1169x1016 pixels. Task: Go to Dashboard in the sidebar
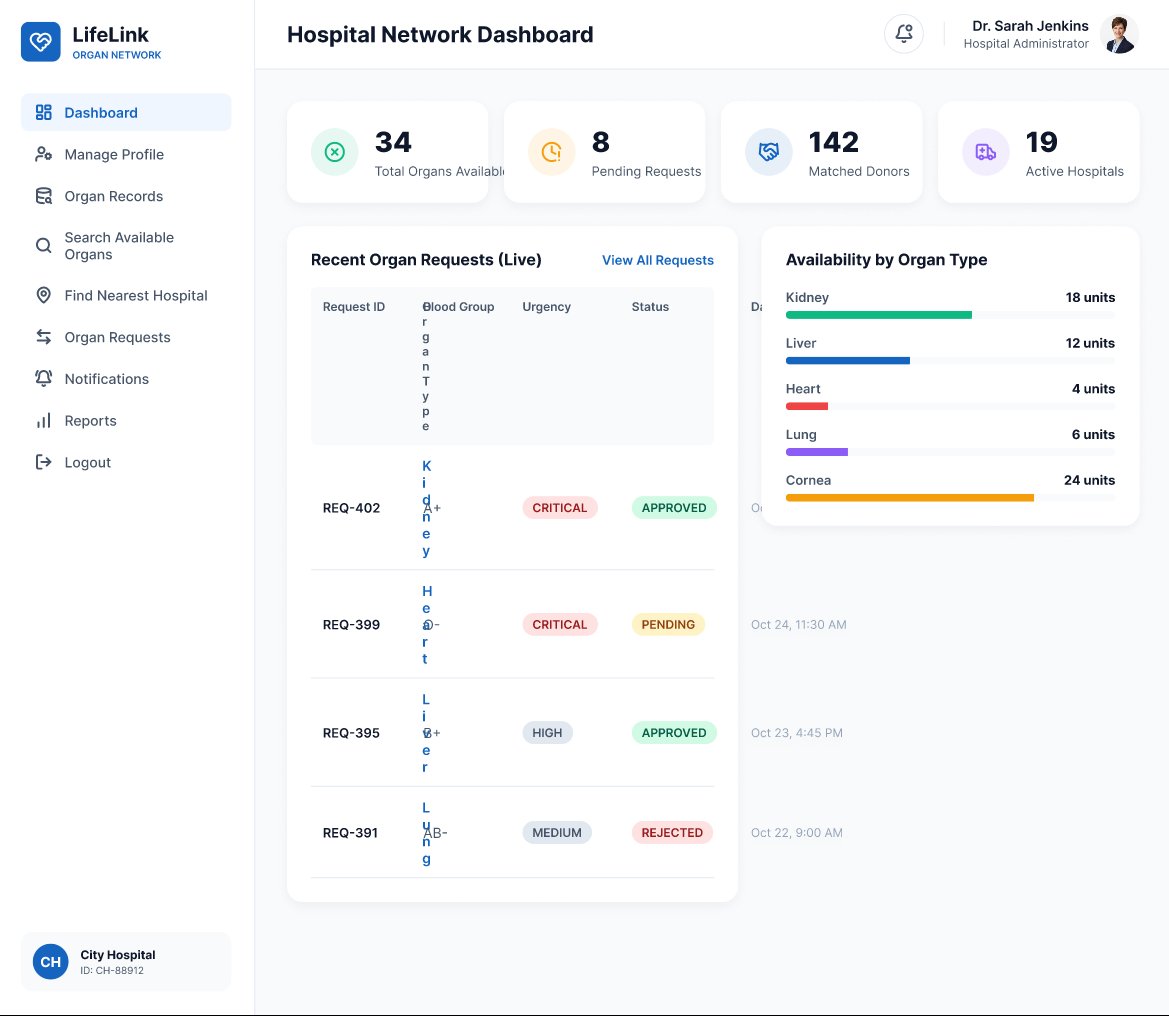pyautogui.click(x=126, y=113)
